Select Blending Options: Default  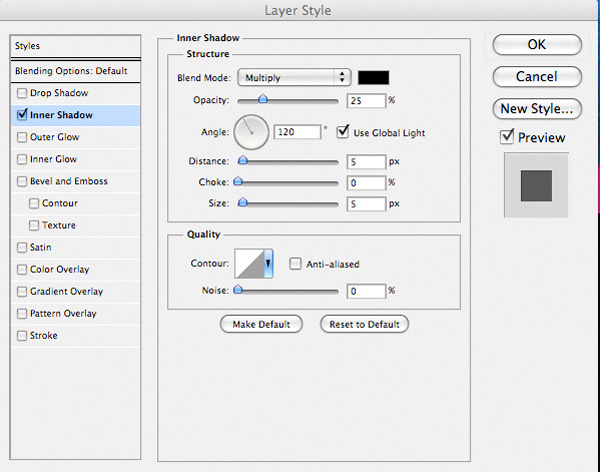pos(75,71)
